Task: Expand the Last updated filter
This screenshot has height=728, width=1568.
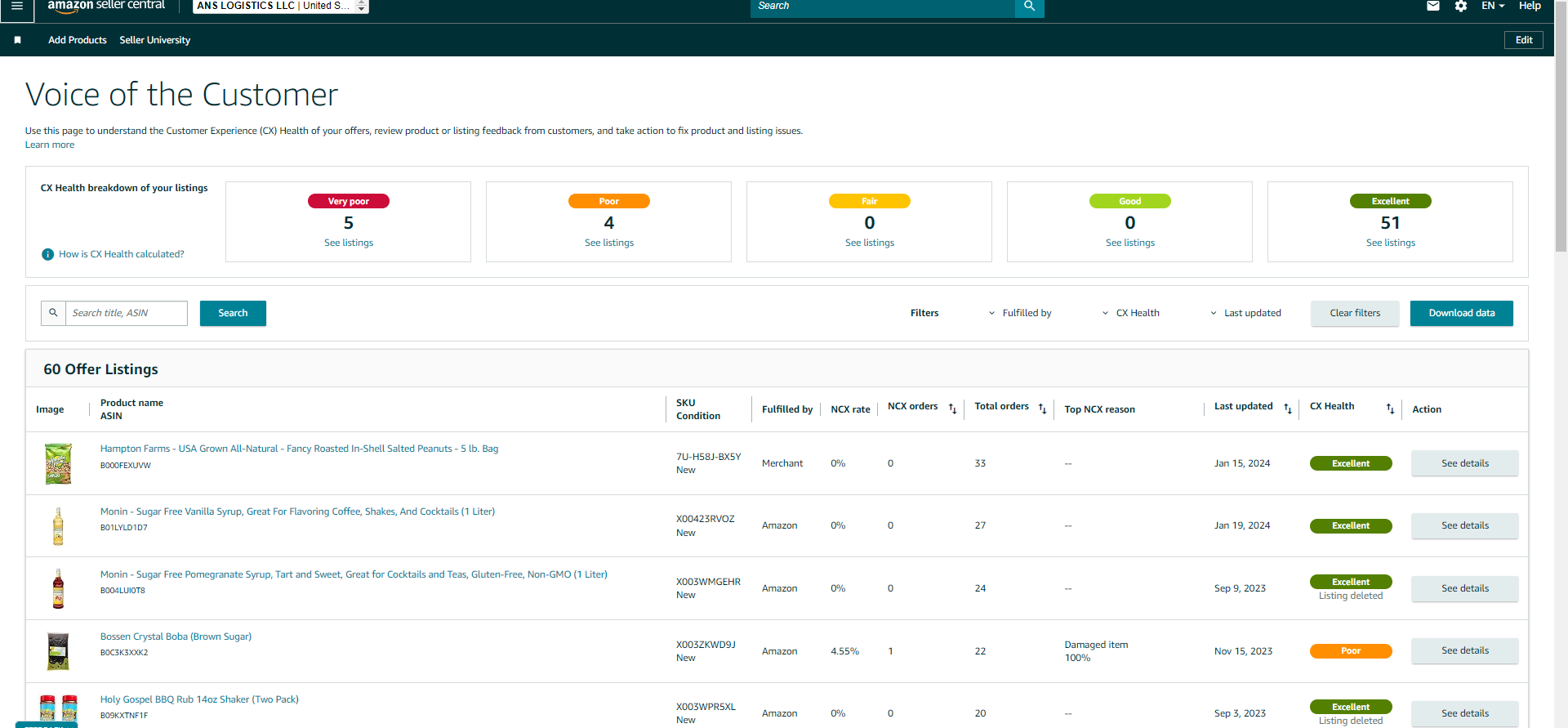Action: tap(1245, 313)
